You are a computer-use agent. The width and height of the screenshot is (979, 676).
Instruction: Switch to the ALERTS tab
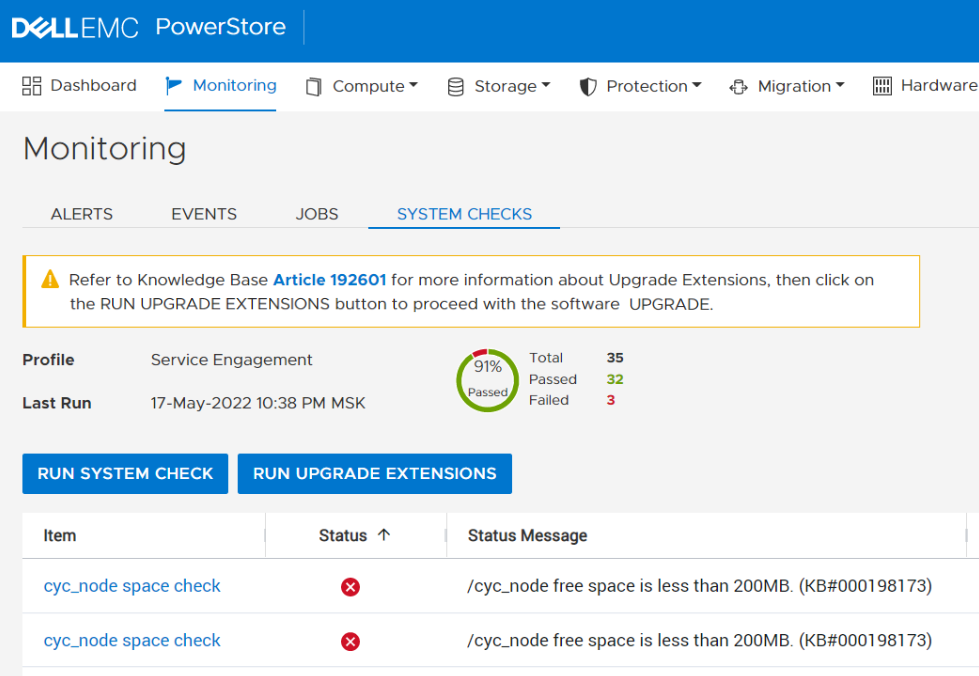coord(81,213)
